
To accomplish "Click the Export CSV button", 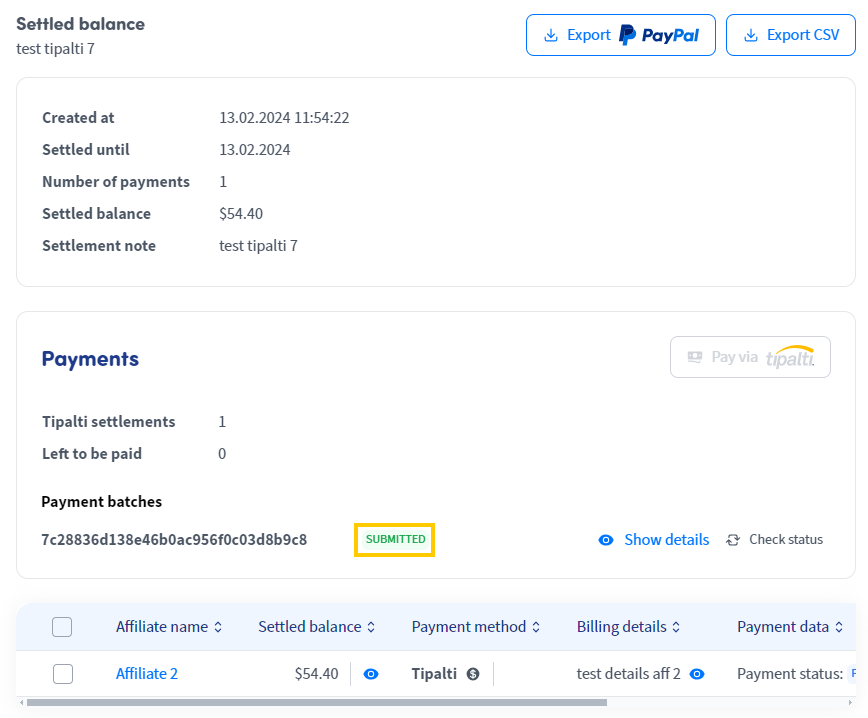I will click(790, 35).
